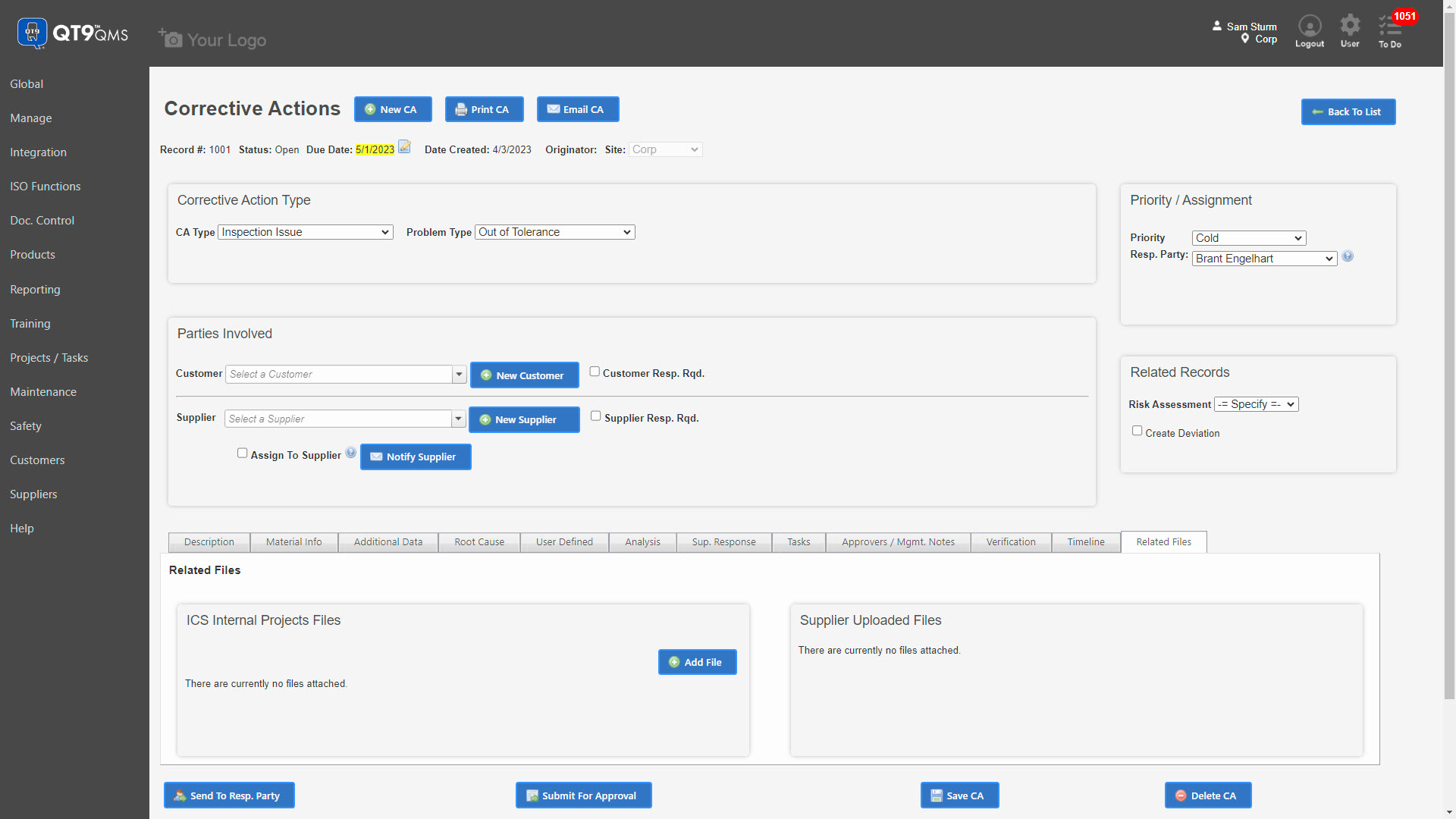The width and height of the screenshot is (1456, 819).
Task: Enable Create Deviation under Related Records
Action: tap(1137, 430)
